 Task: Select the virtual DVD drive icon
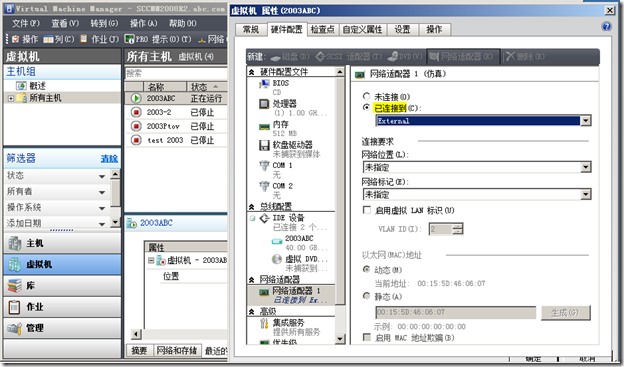(277, 259)
